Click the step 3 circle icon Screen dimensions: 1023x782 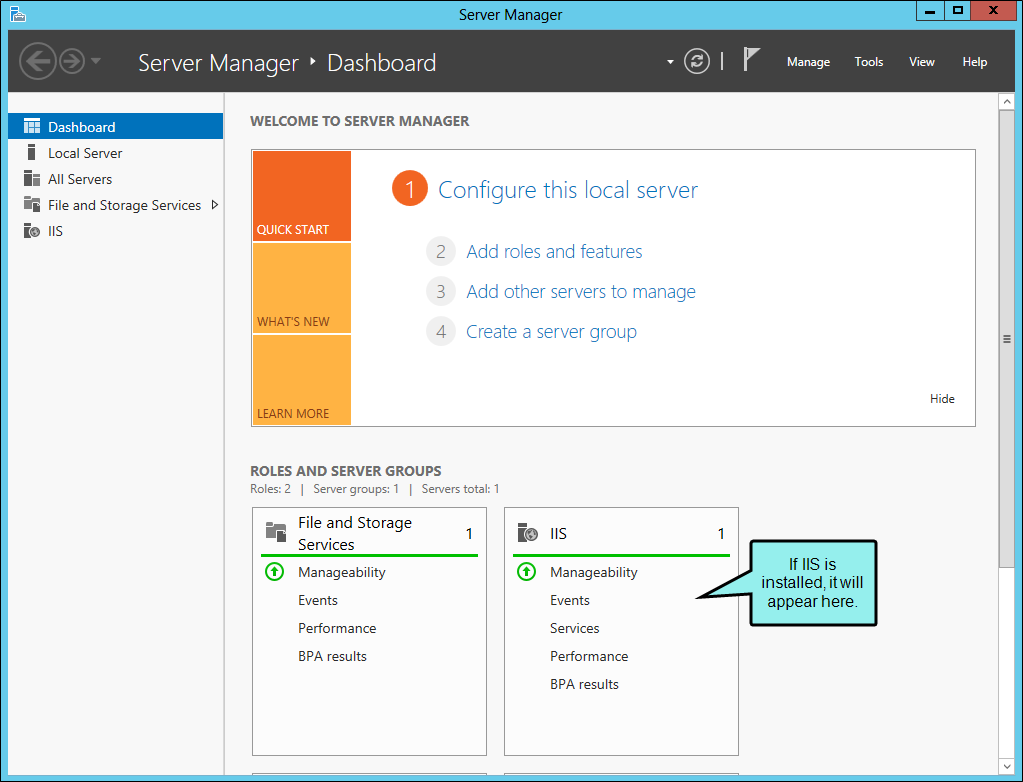(x=441, y=291)
